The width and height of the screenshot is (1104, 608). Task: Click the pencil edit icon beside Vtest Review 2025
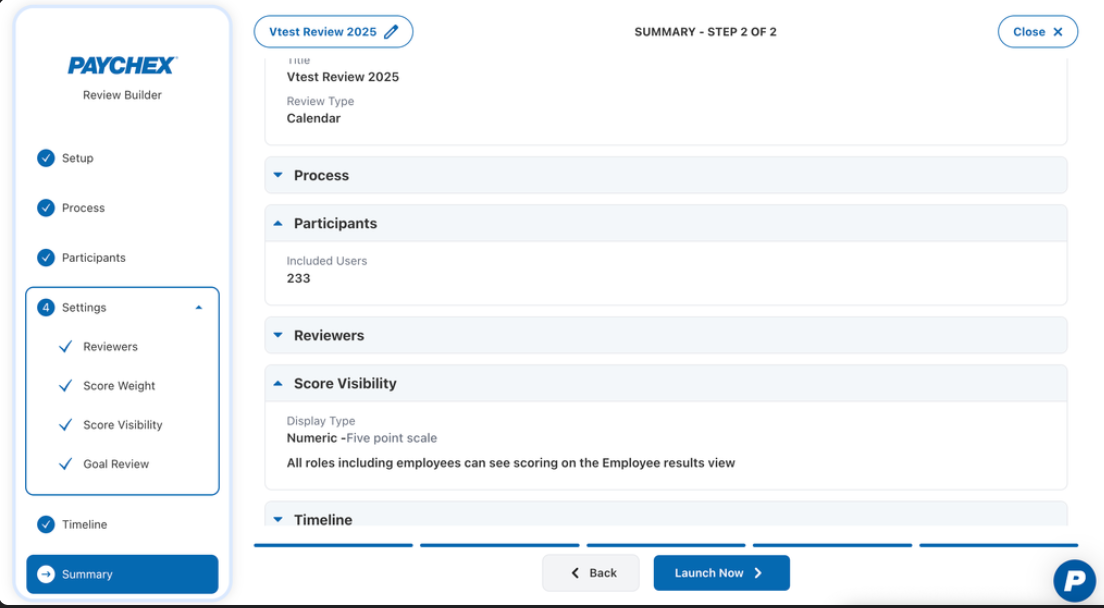tap(391, 32)
